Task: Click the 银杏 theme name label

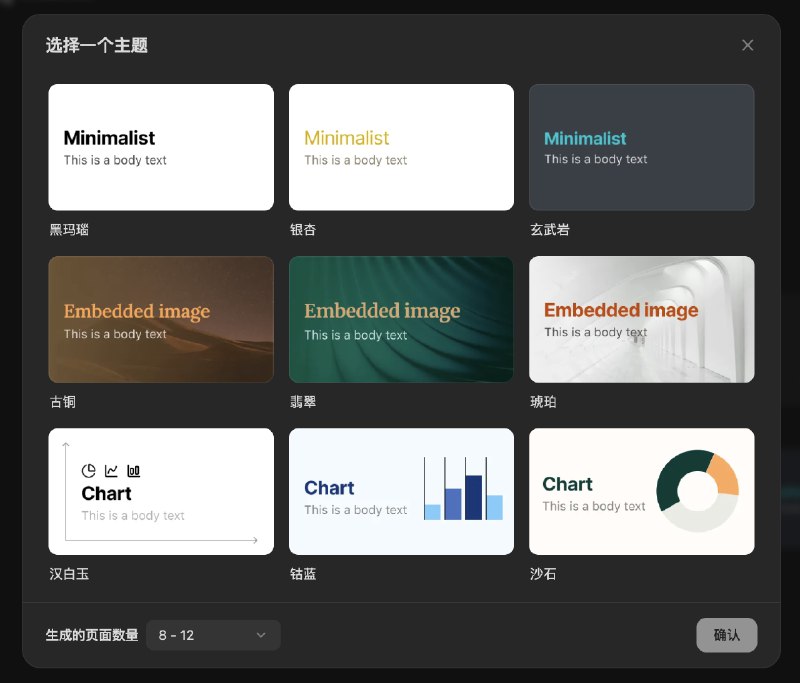Action: coord(303,230)
